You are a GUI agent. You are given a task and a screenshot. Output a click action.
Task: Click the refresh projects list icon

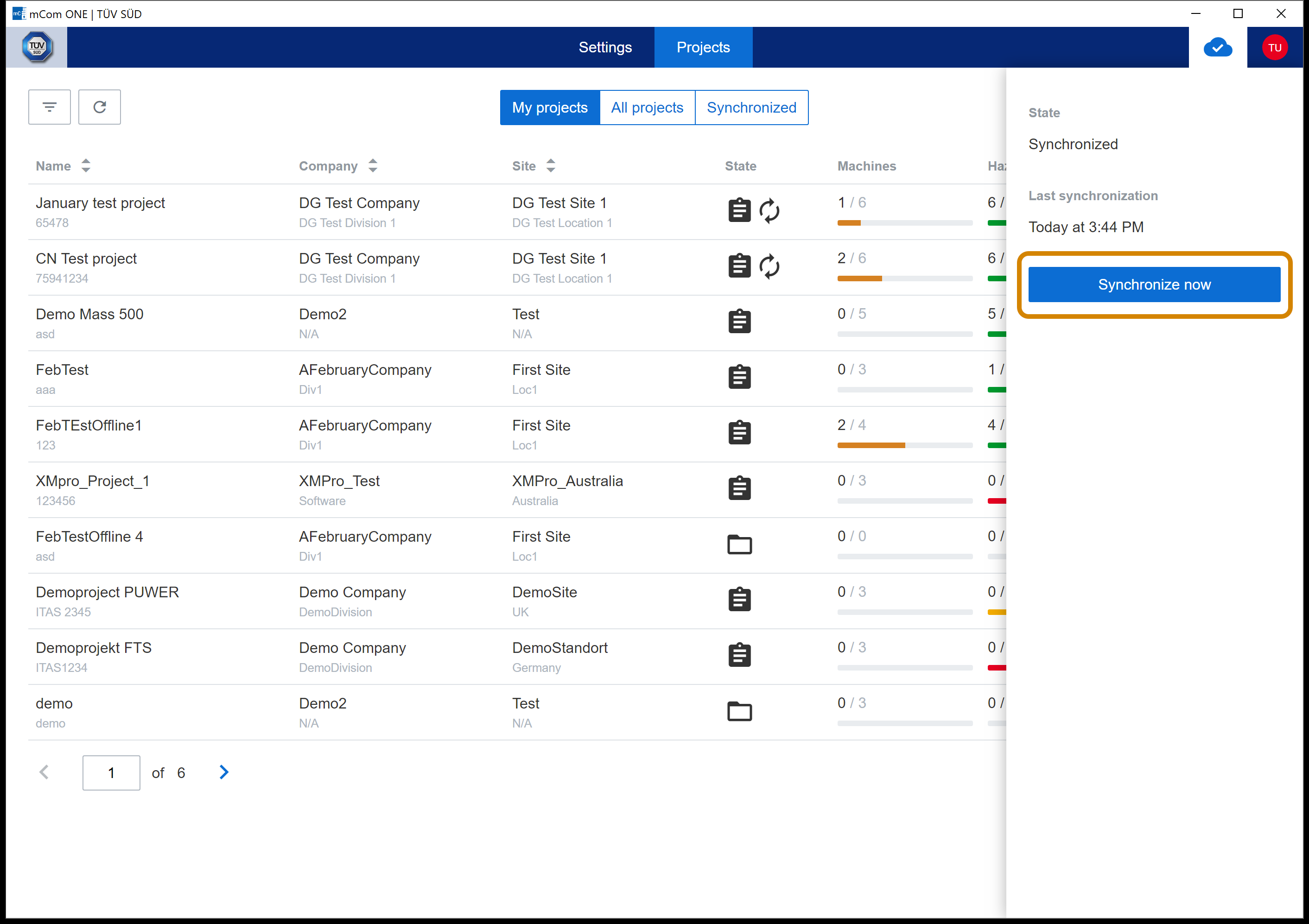coord(99,107)
